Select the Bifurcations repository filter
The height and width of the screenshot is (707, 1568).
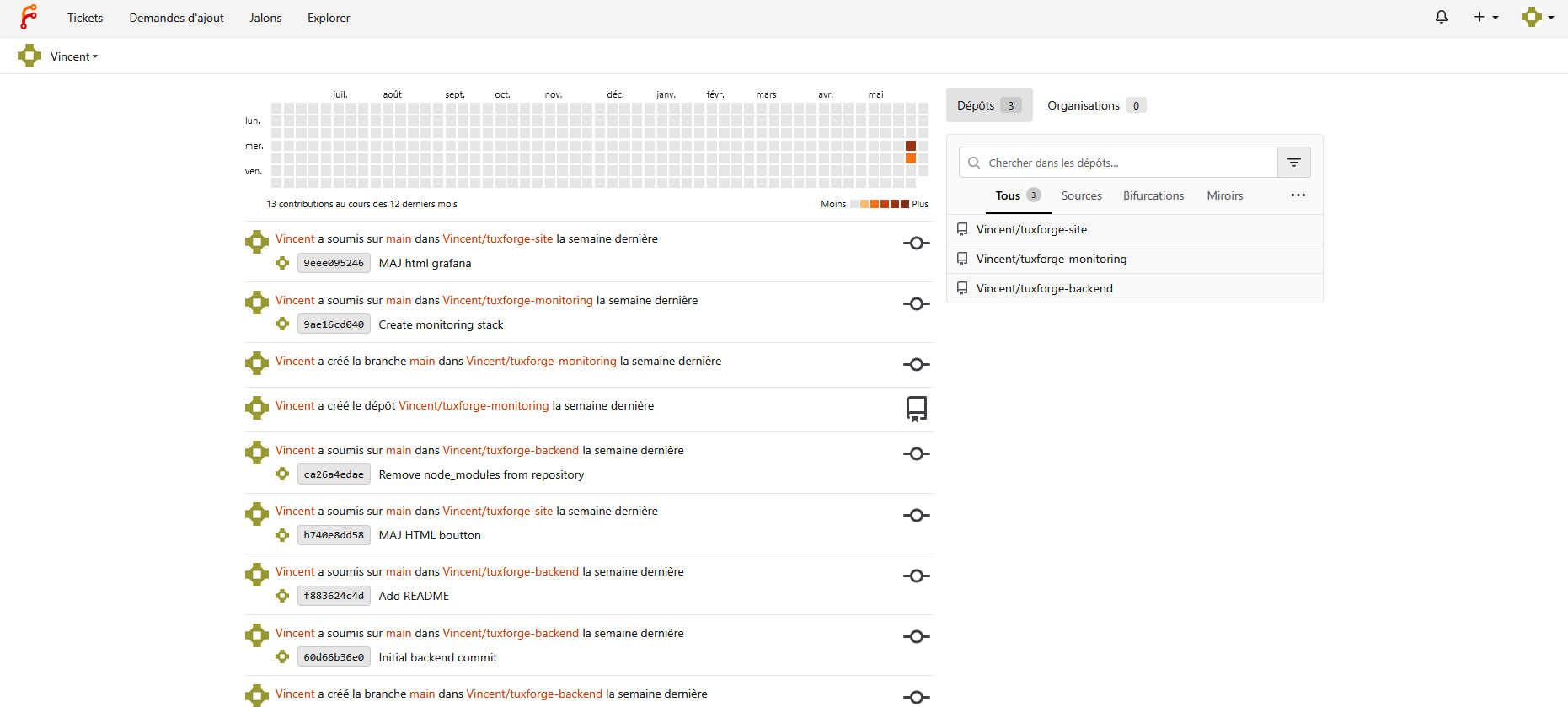click(1153, 195)
